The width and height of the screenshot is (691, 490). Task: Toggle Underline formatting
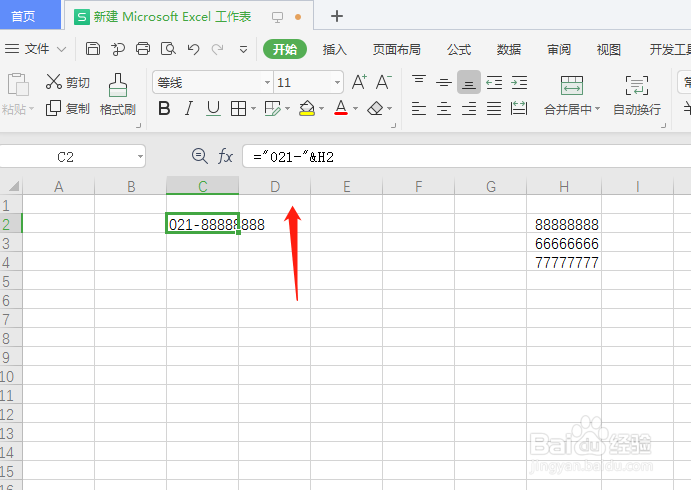(x=213, y=108)
